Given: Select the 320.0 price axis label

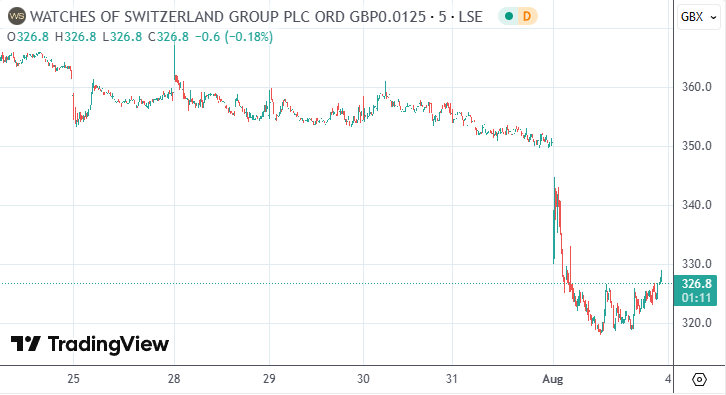Looking at the screenshot, I should tap(696, 323).
